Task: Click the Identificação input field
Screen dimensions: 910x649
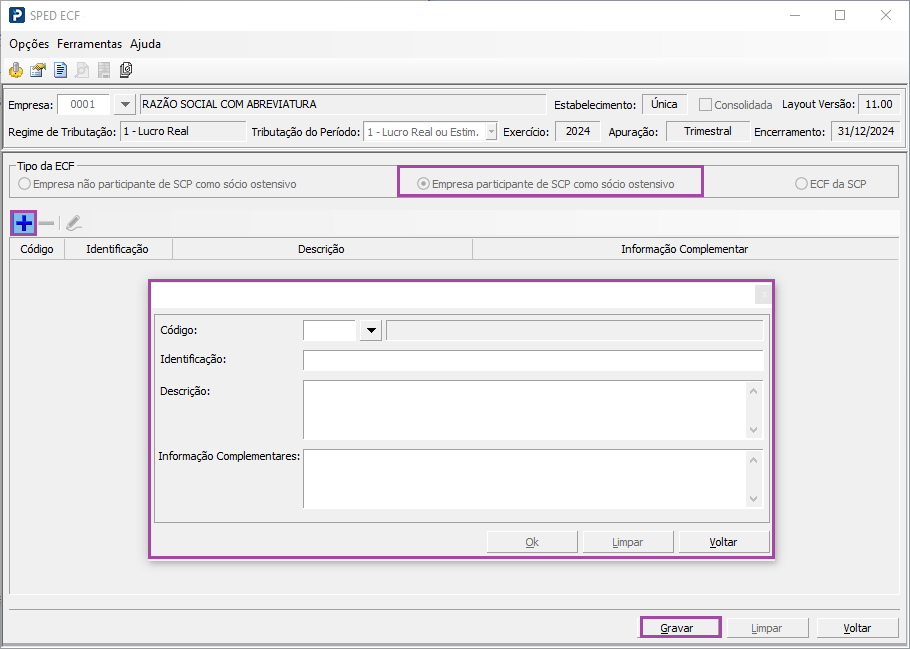Action: [x=533, y=359]
